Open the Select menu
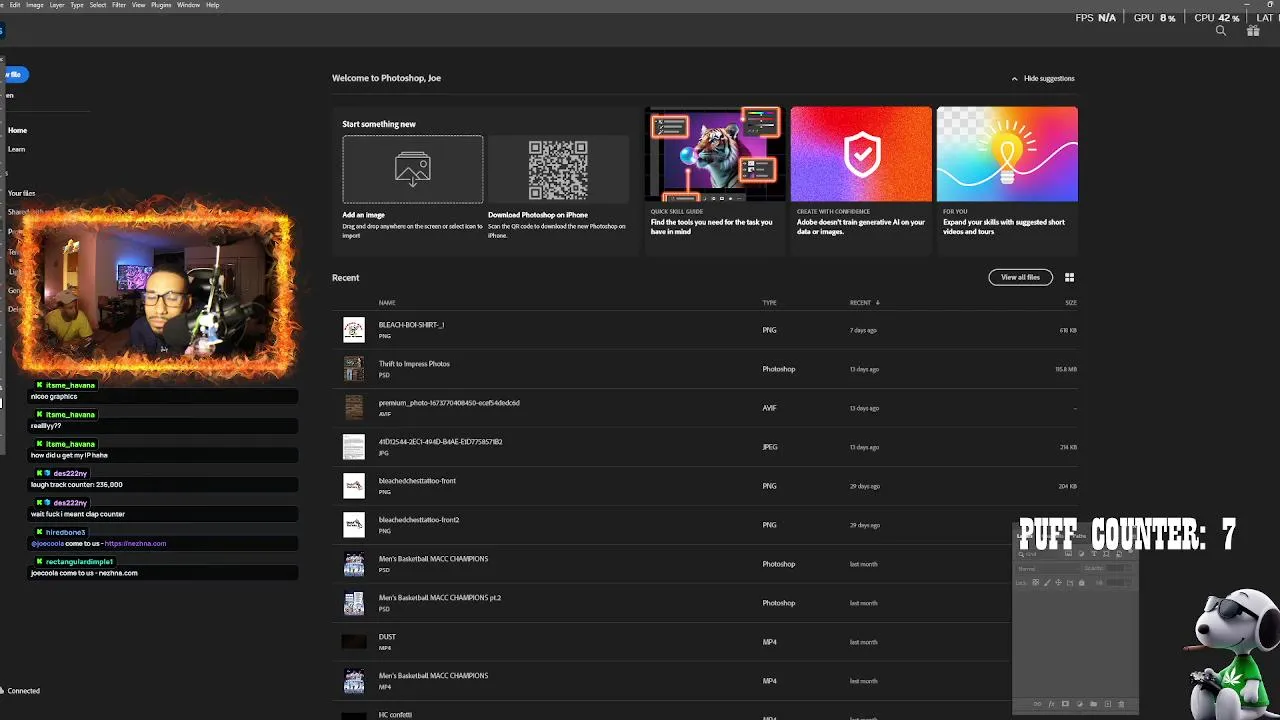Viewport: 1280px width, 720px height. (x=98, y=5)
